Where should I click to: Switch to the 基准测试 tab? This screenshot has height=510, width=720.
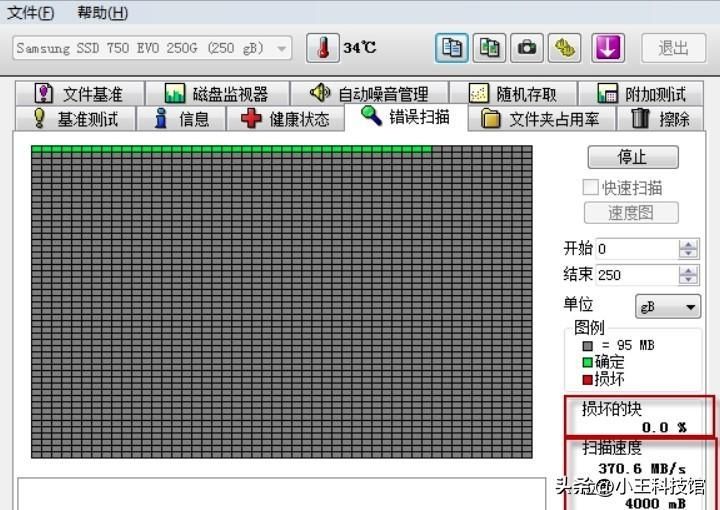[76, 119]
